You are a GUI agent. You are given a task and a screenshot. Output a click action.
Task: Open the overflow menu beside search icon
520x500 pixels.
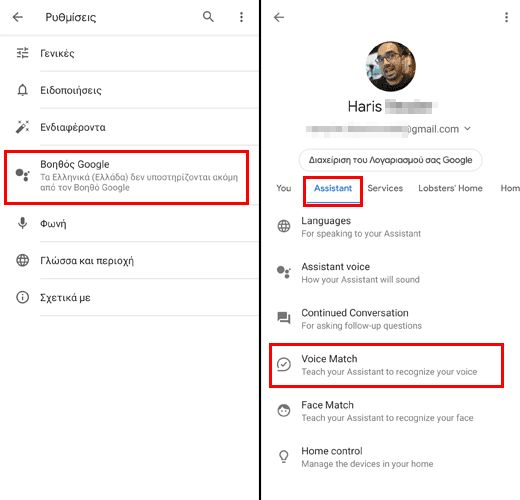point(241,17)
